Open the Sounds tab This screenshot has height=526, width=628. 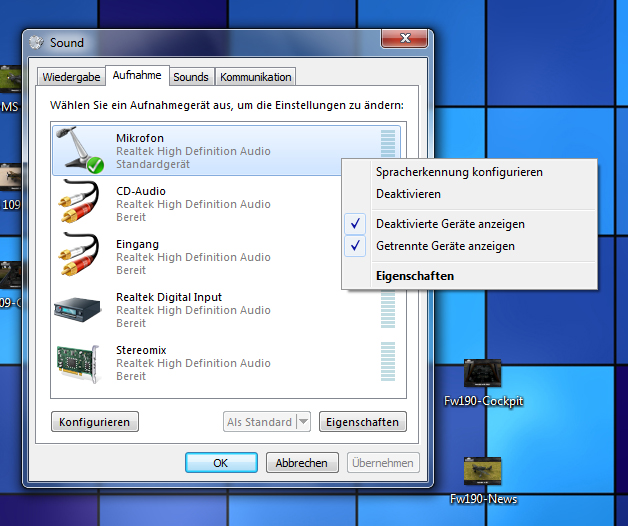[190, 77]
